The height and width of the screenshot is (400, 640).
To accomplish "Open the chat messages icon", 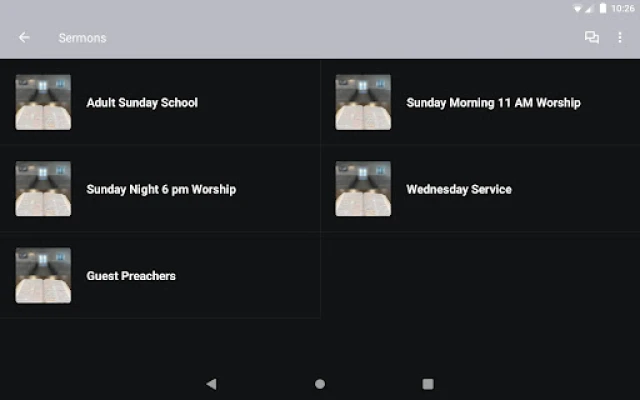I will click(x=592, y=38).
